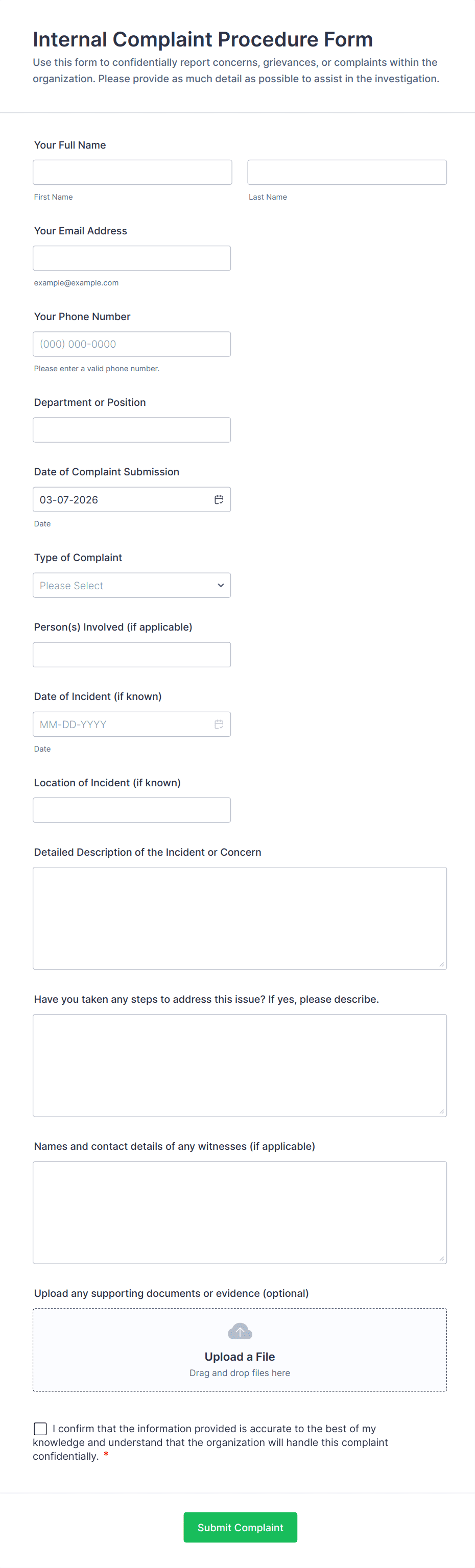Click the Location of Incident field
Viewport: 475px width, 1568px height.
(132, 810)
